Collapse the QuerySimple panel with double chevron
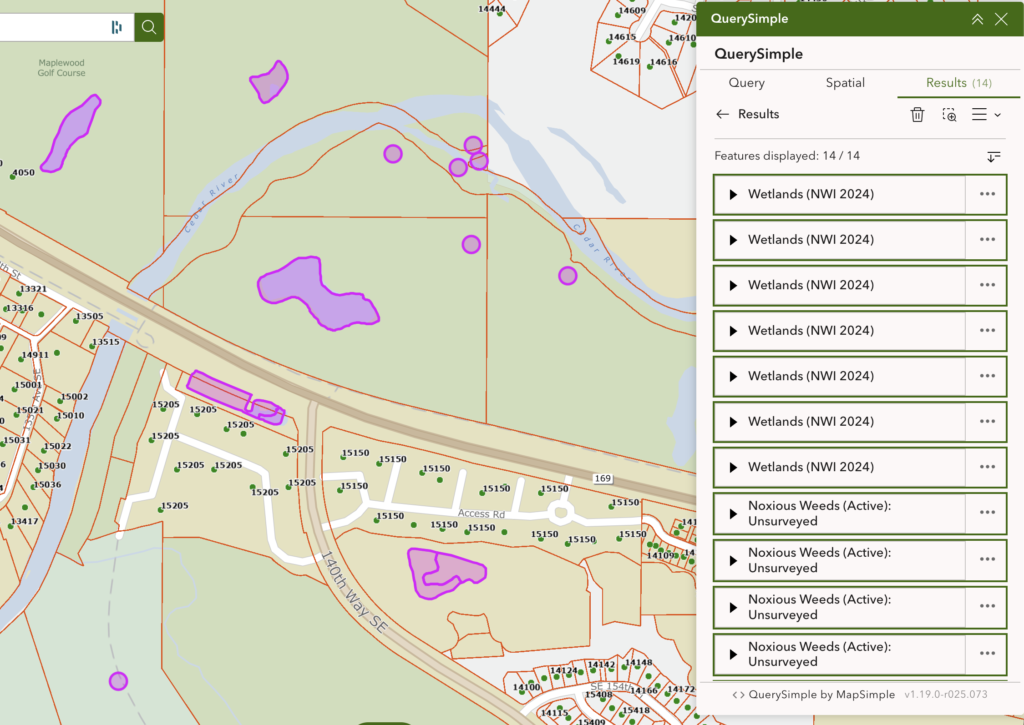Viewport: 1024px width, 725px height. pos(977,19)
